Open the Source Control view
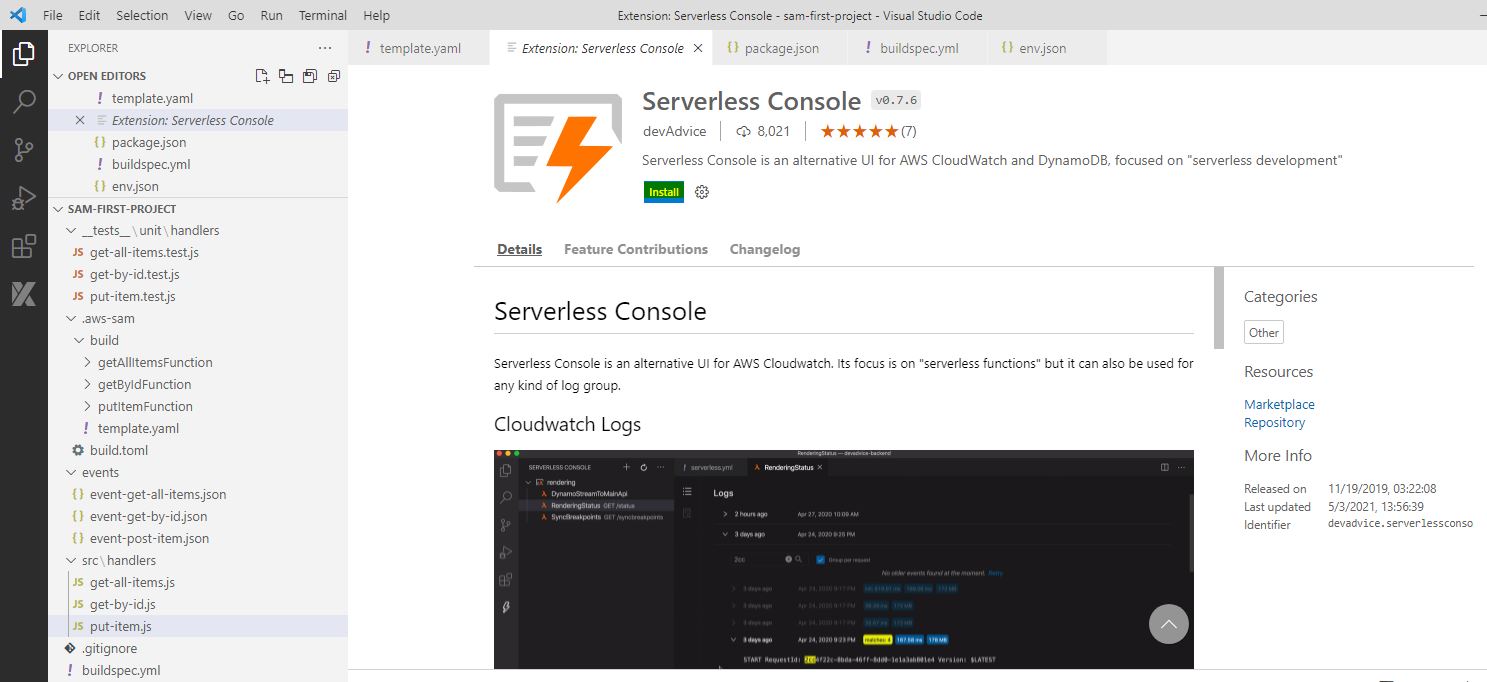 pos(24,150)
